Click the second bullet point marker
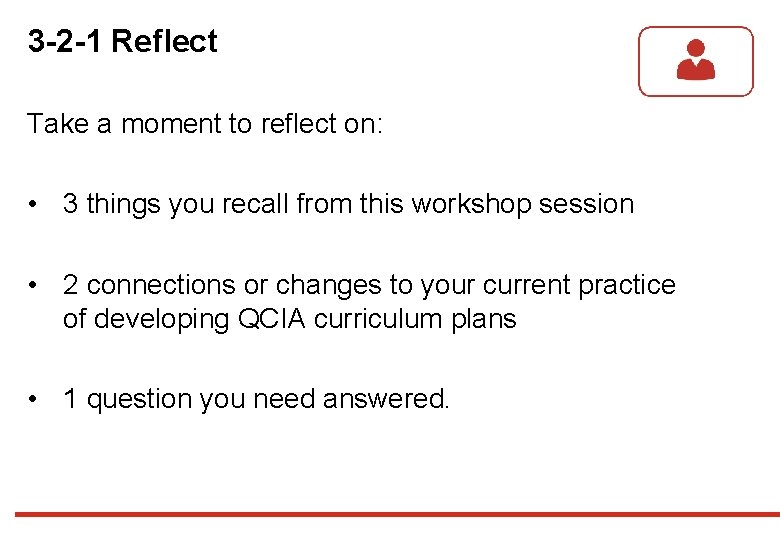Image resolution: width=780 pixels, height=540 pixels. [x=33, y=285]
